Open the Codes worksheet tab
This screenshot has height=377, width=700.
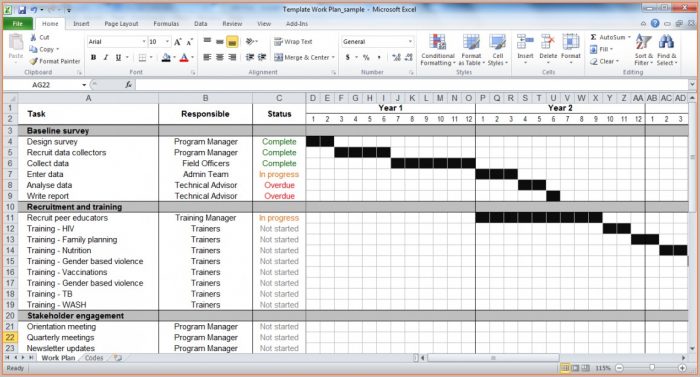[x=94, y=358]
